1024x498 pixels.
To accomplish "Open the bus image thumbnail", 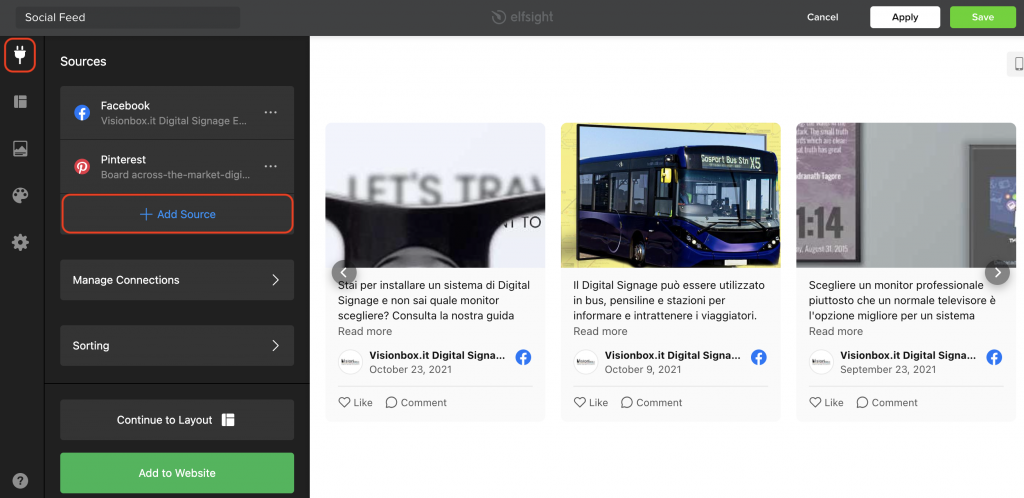I will coord(671,195).
